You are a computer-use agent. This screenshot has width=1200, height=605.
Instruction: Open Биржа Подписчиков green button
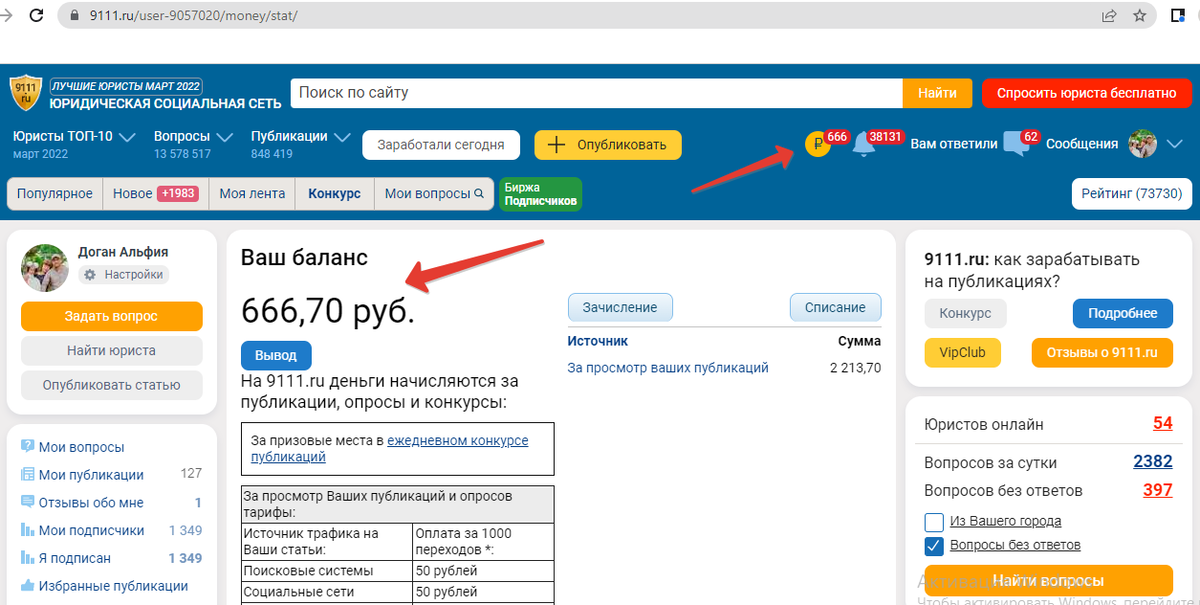click(x=541, y=194)
